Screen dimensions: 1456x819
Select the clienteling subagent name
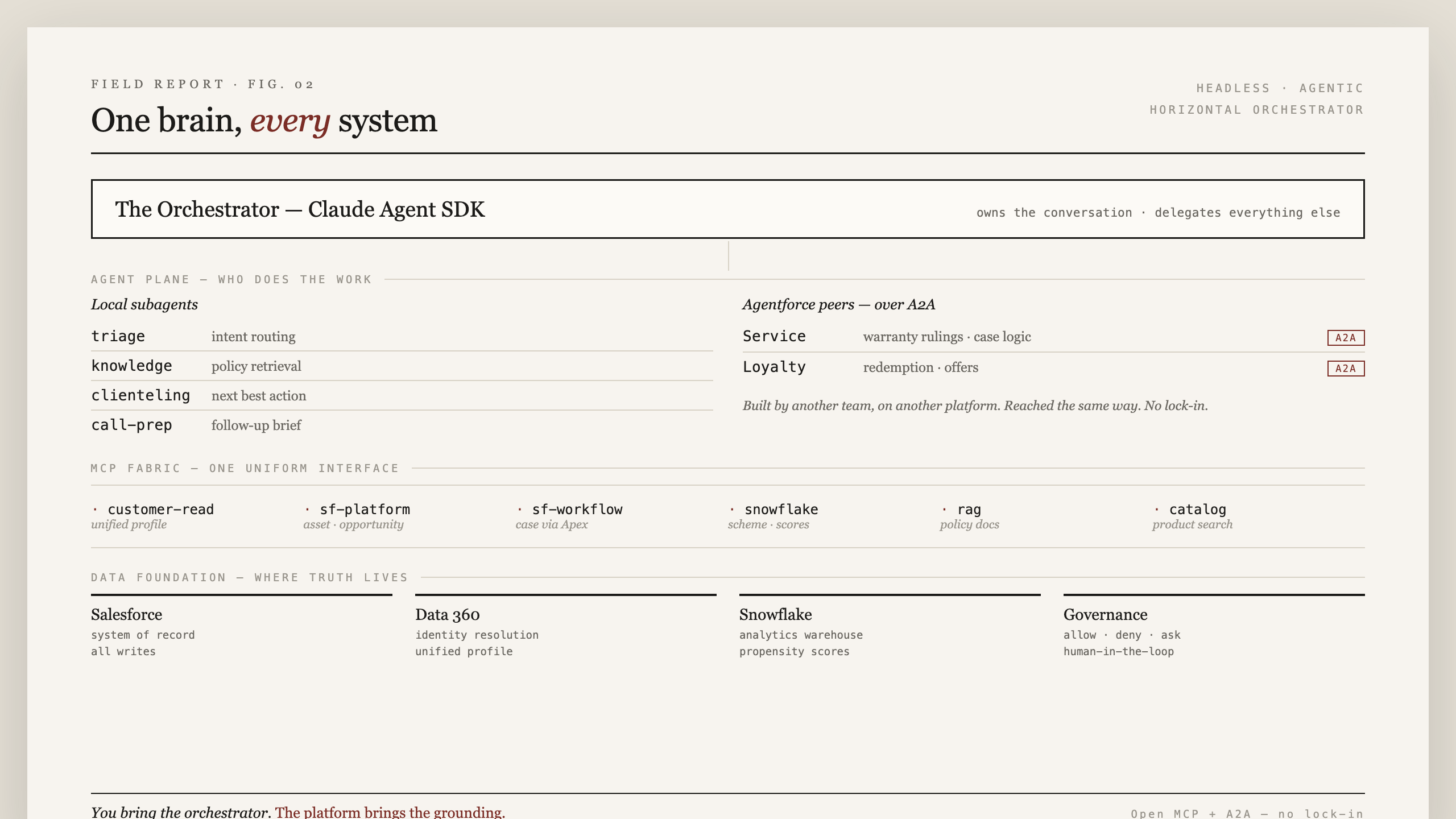[140, 396]
